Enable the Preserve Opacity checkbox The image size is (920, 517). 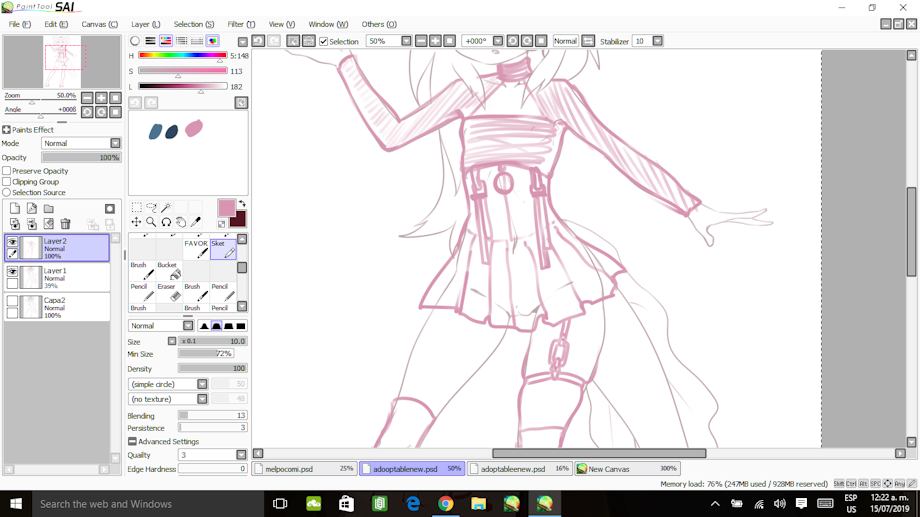[x=7, y=171]
